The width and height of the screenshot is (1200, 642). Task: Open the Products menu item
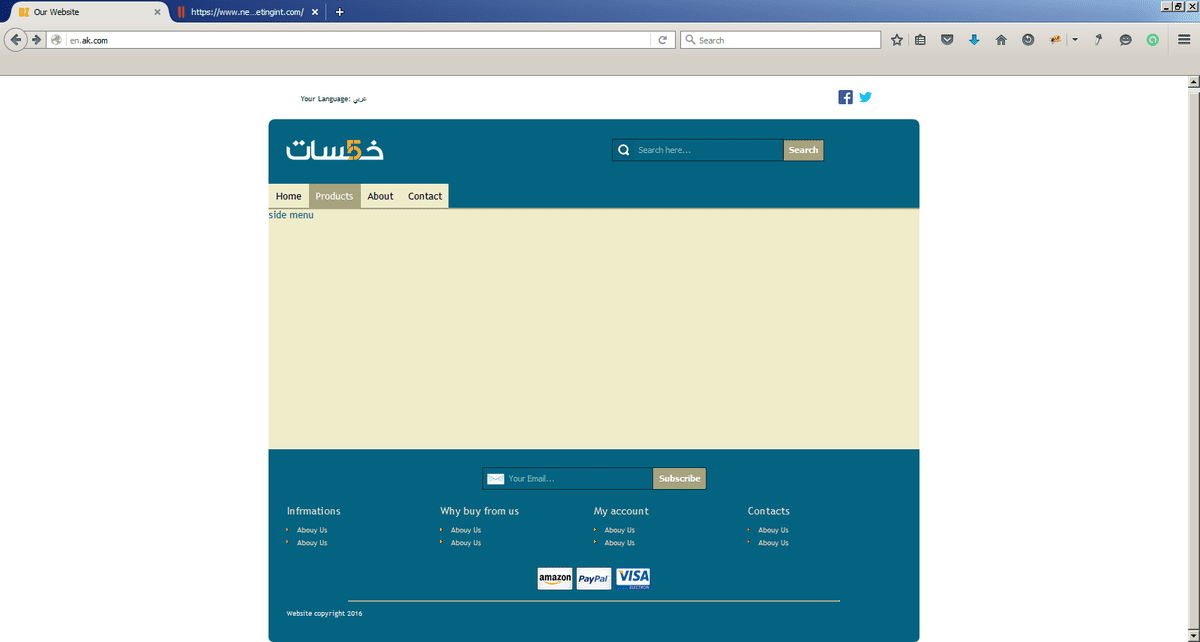334,196
